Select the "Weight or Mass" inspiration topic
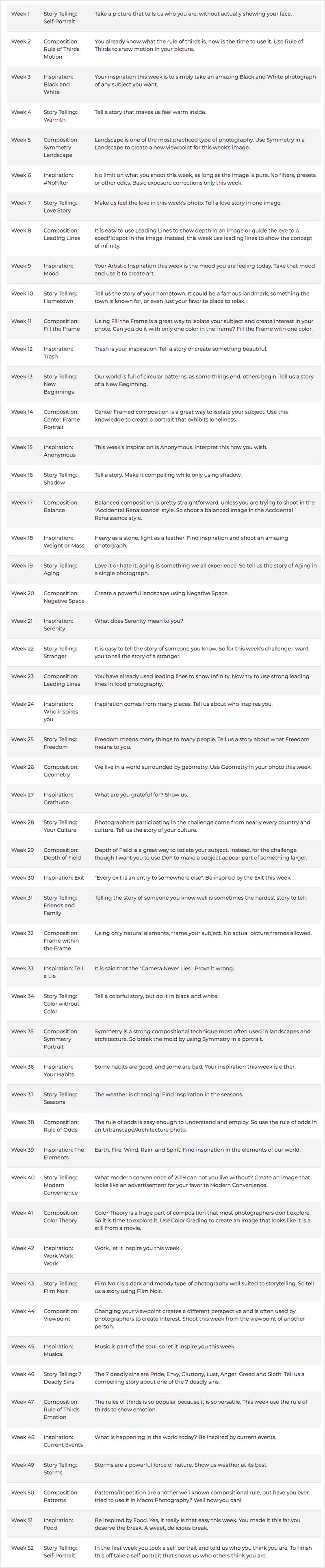The image size is (325, 1568). click(63, 542)
